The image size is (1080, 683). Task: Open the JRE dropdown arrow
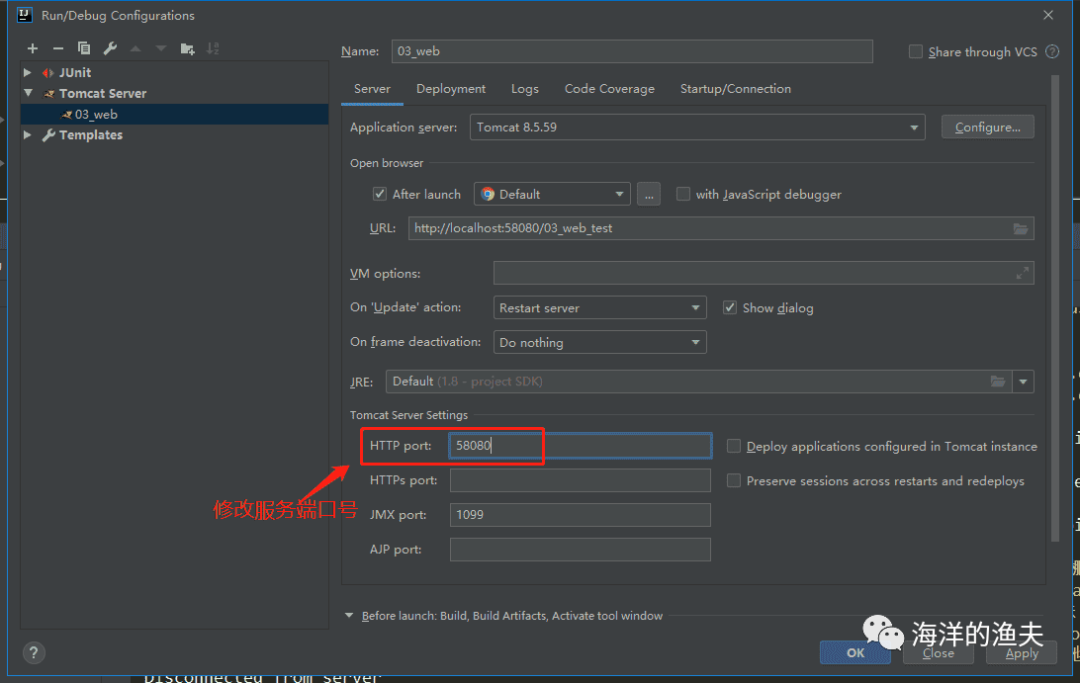click(x=1023, y=381)
